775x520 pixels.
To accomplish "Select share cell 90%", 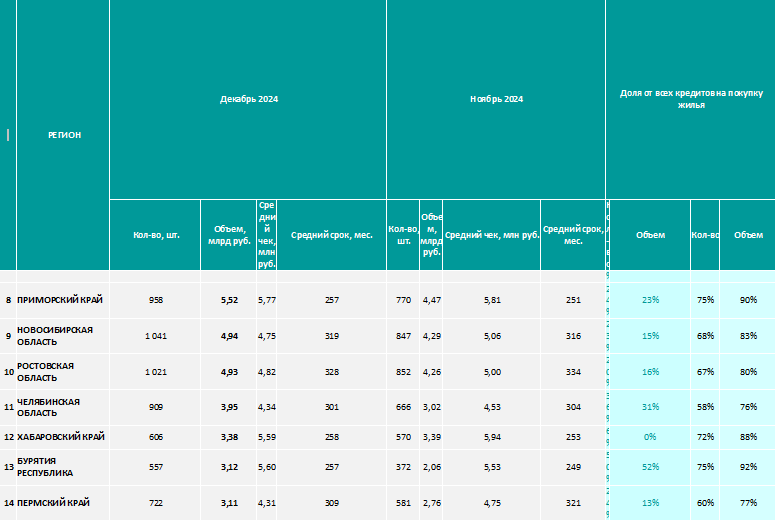I will [748, 300].
